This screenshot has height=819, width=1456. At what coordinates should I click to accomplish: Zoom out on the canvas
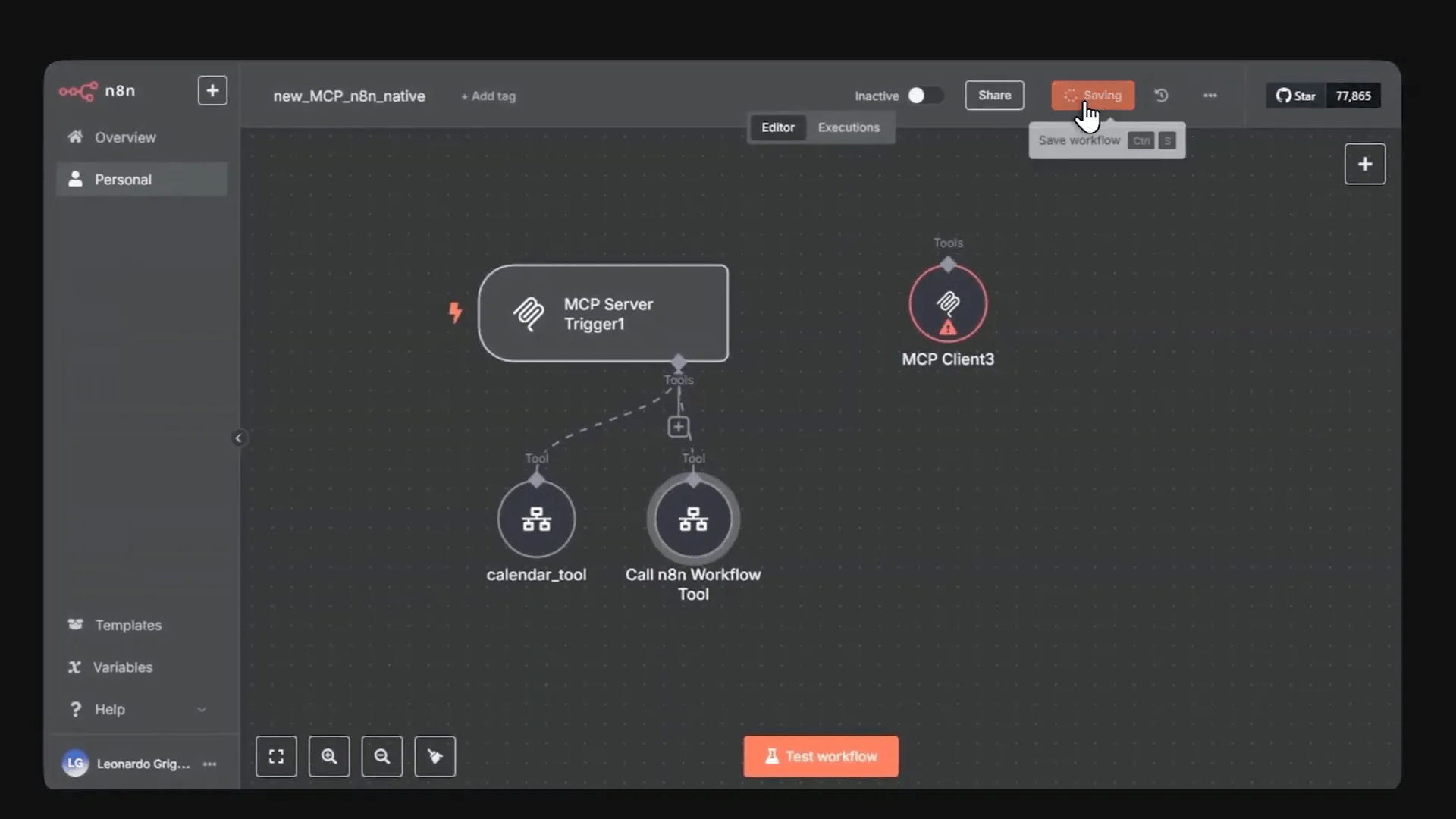[382, 756]
